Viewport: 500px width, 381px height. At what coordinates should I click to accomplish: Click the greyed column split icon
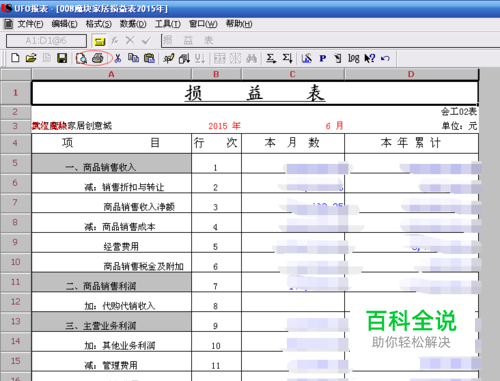point(235,58)
